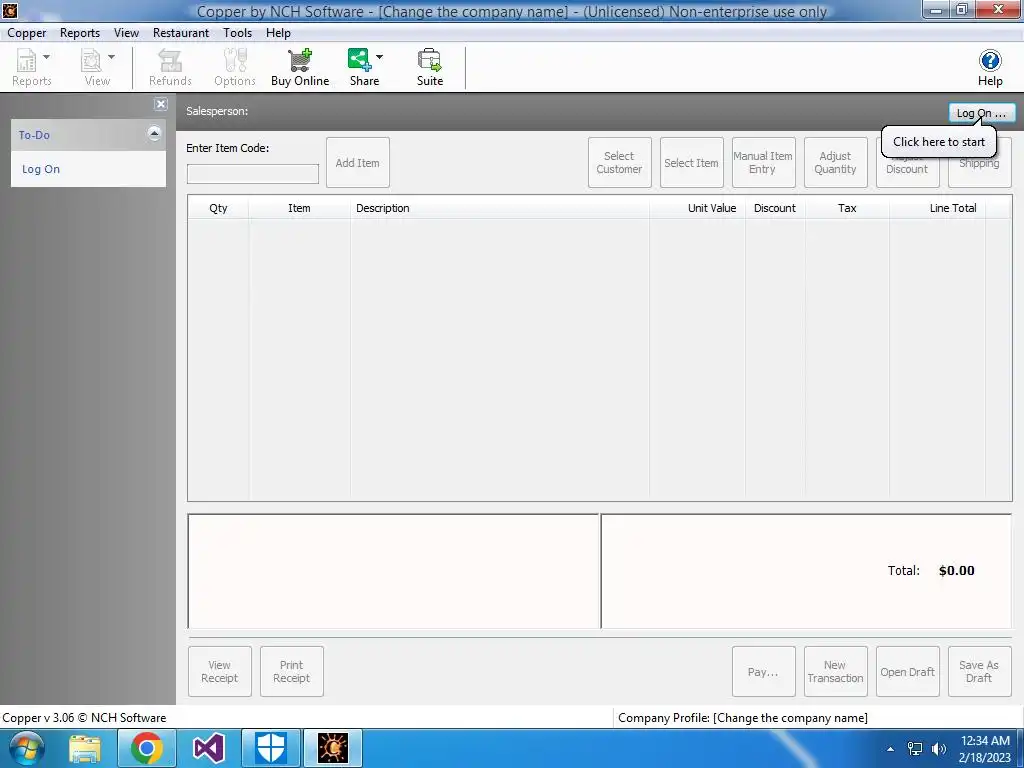Open the Options toolbar icon

235,61
